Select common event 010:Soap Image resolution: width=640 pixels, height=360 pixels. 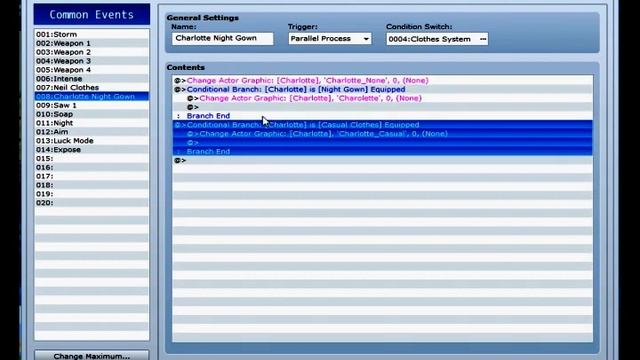click(92, 114)
